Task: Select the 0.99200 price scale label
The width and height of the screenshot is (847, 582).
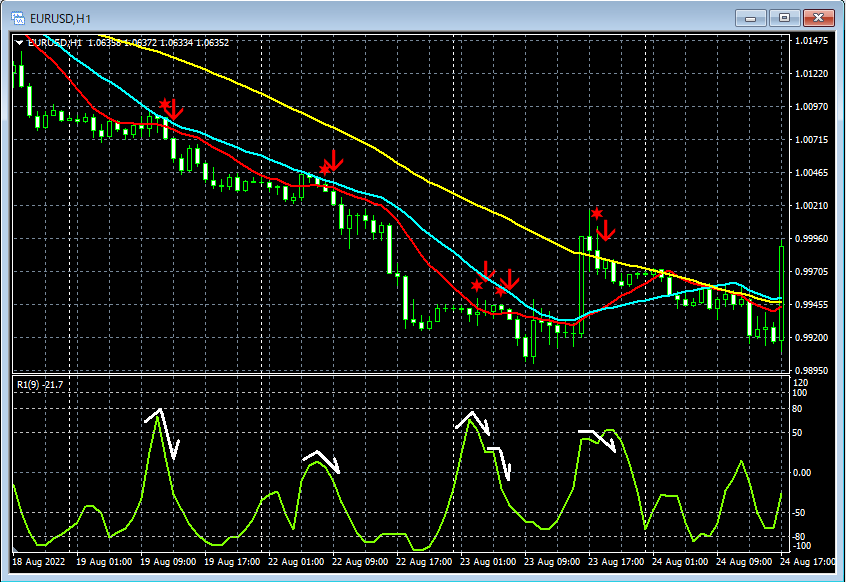Action: tap(811, 337)
